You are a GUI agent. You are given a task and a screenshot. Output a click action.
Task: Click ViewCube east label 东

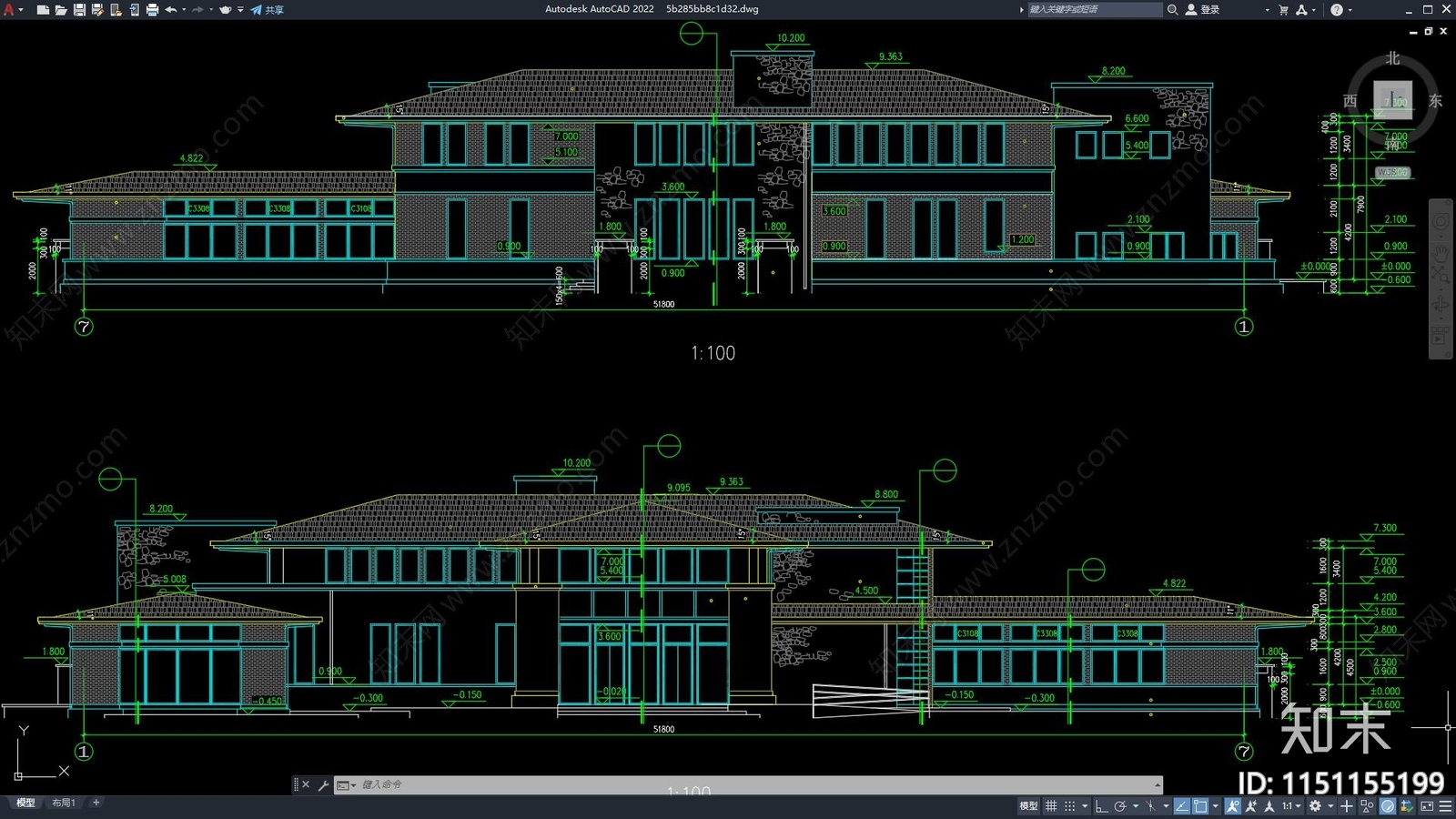1435,101
